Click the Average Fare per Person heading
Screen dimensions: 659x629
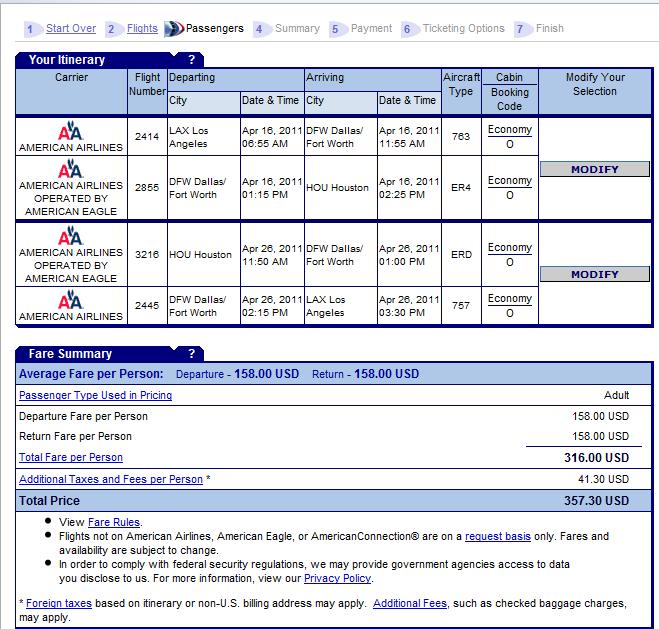pos(91,374)
